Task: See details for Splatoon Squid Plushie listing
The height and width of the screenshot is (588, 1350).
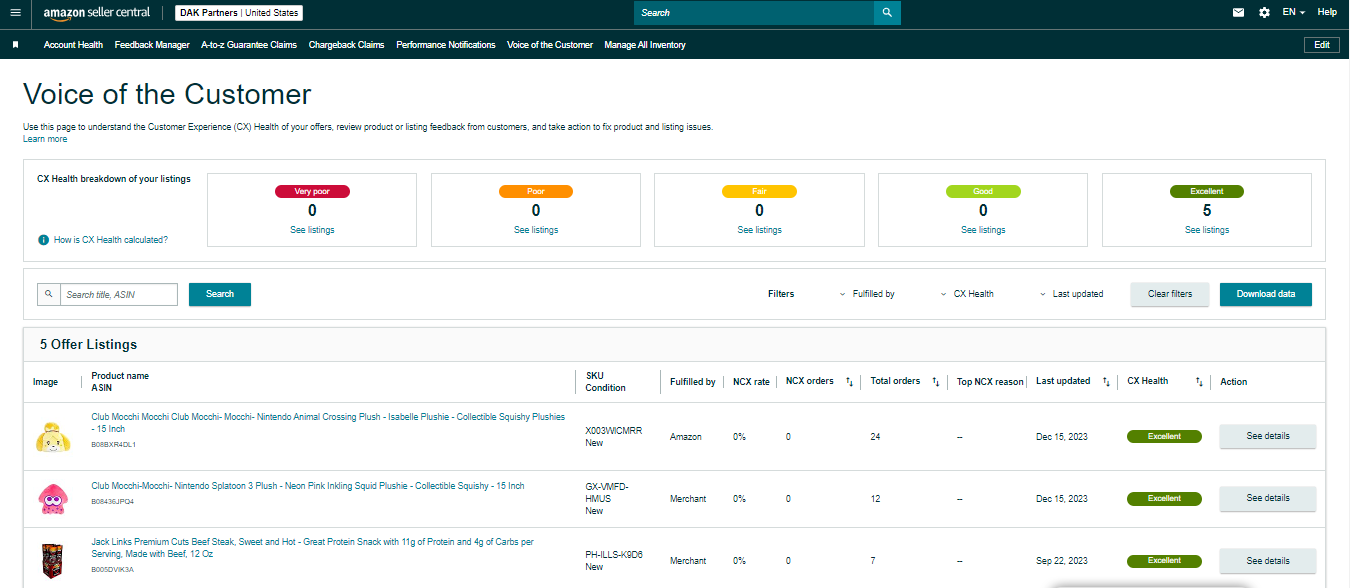Action: pyautogui.click(x=1268, y=498)
